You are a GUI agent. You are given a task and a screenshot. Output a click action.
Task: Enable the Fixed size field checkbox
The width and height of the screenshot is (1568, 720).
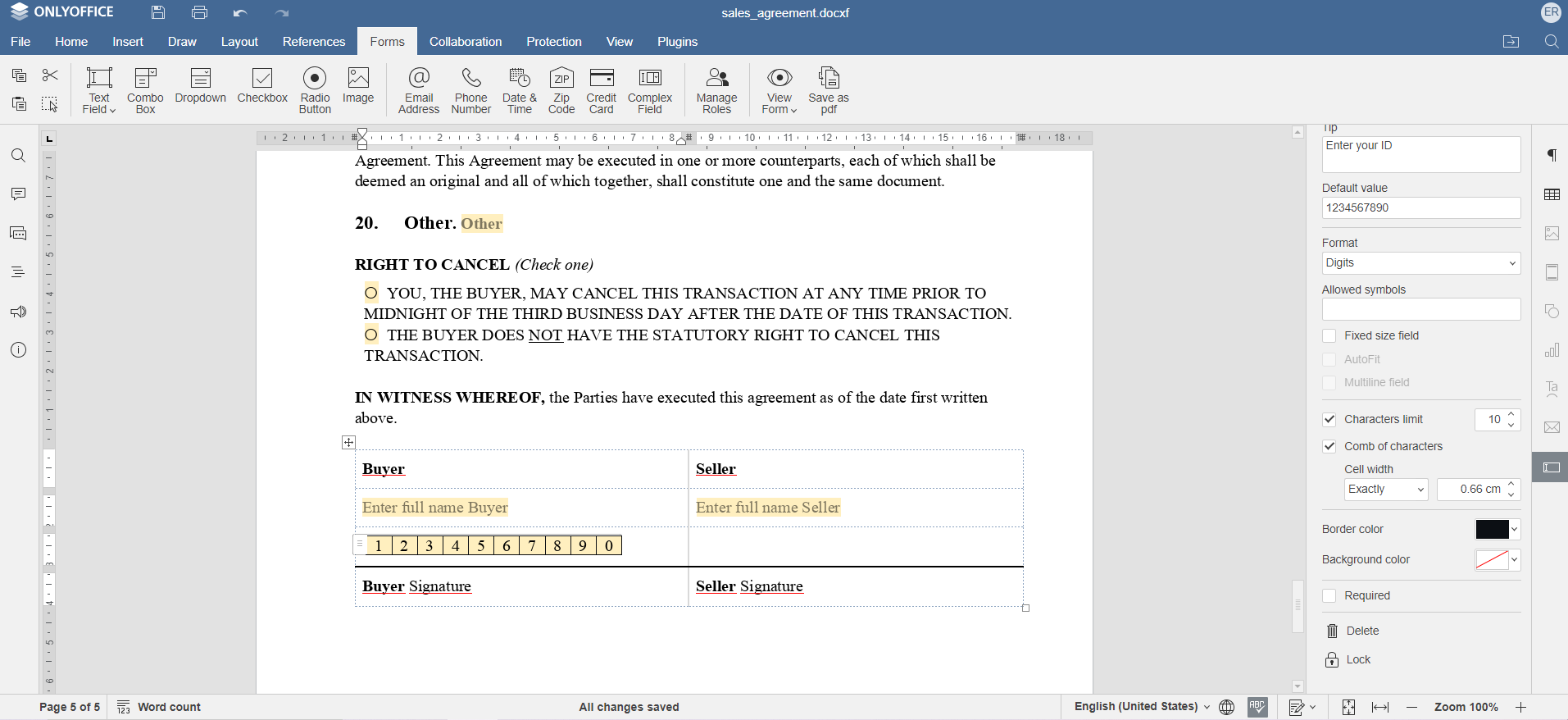[1329, 336]
